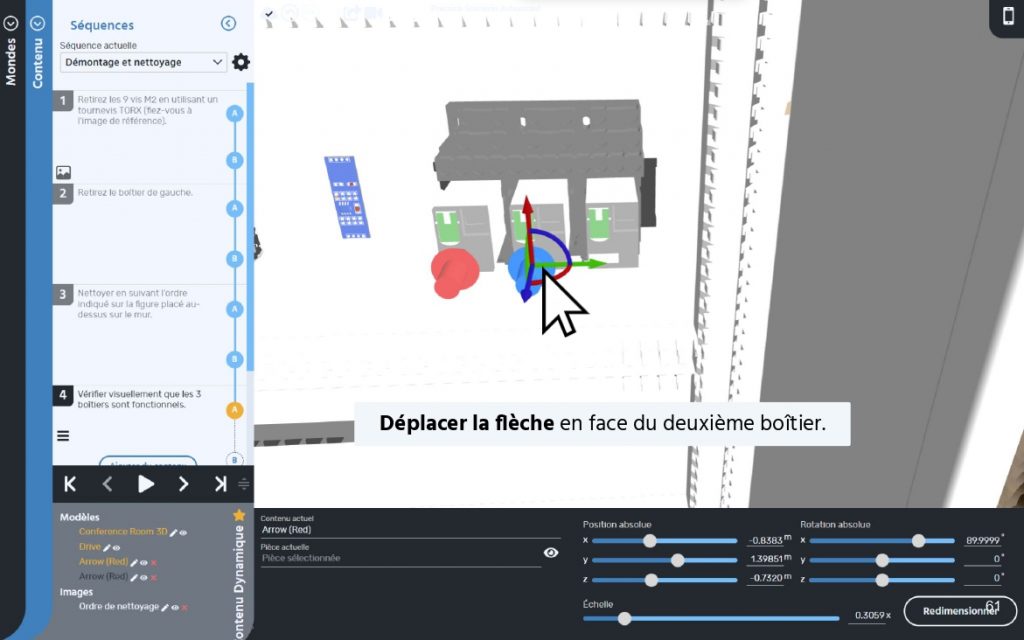The width and height of the screenshot is (1024, 640).
Task: Click the handle icon right of playback controls
Action: tap(244, 484)
